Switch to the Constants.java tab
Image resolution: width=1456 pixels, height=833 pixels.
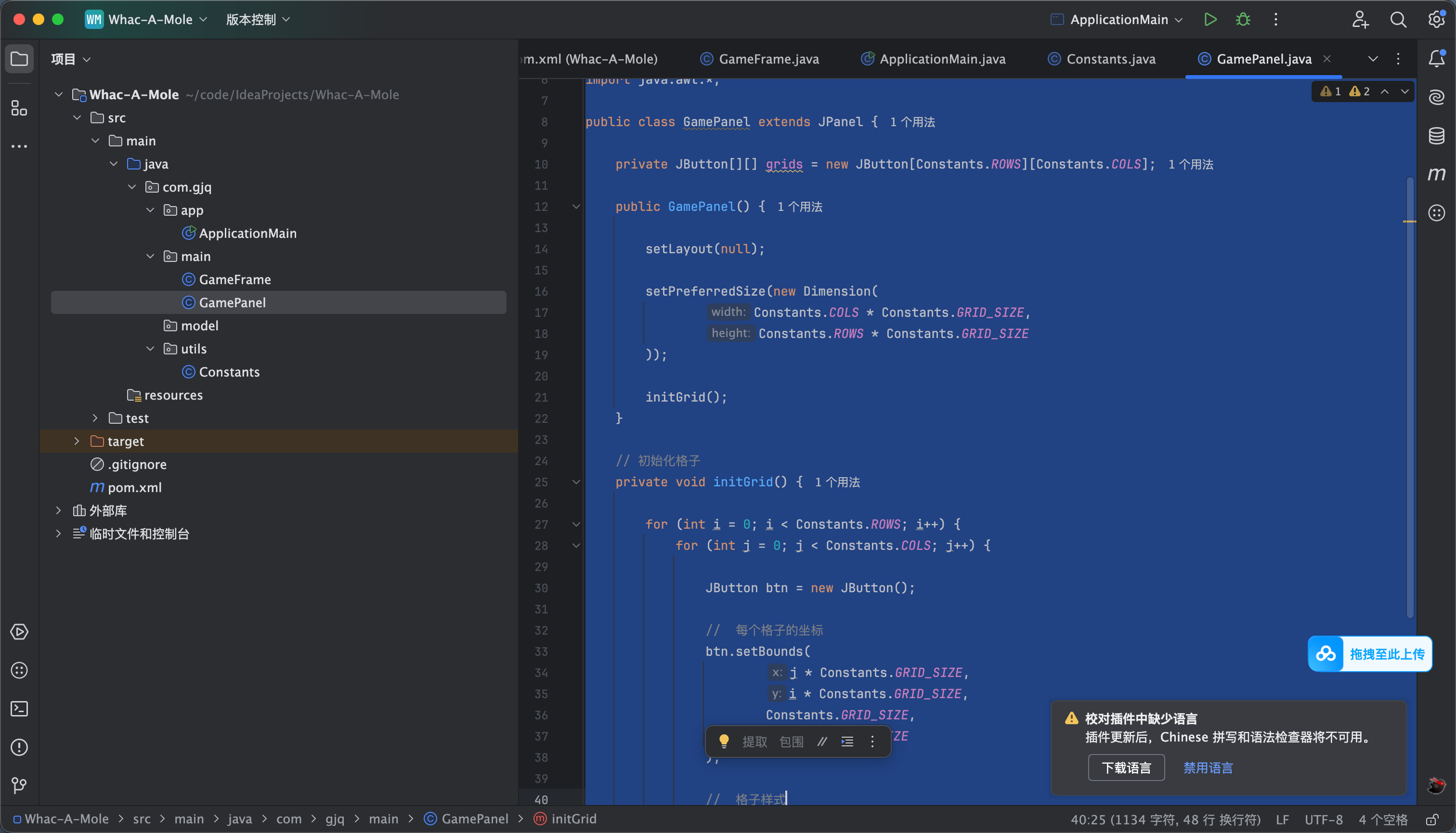pos(1102,59)
